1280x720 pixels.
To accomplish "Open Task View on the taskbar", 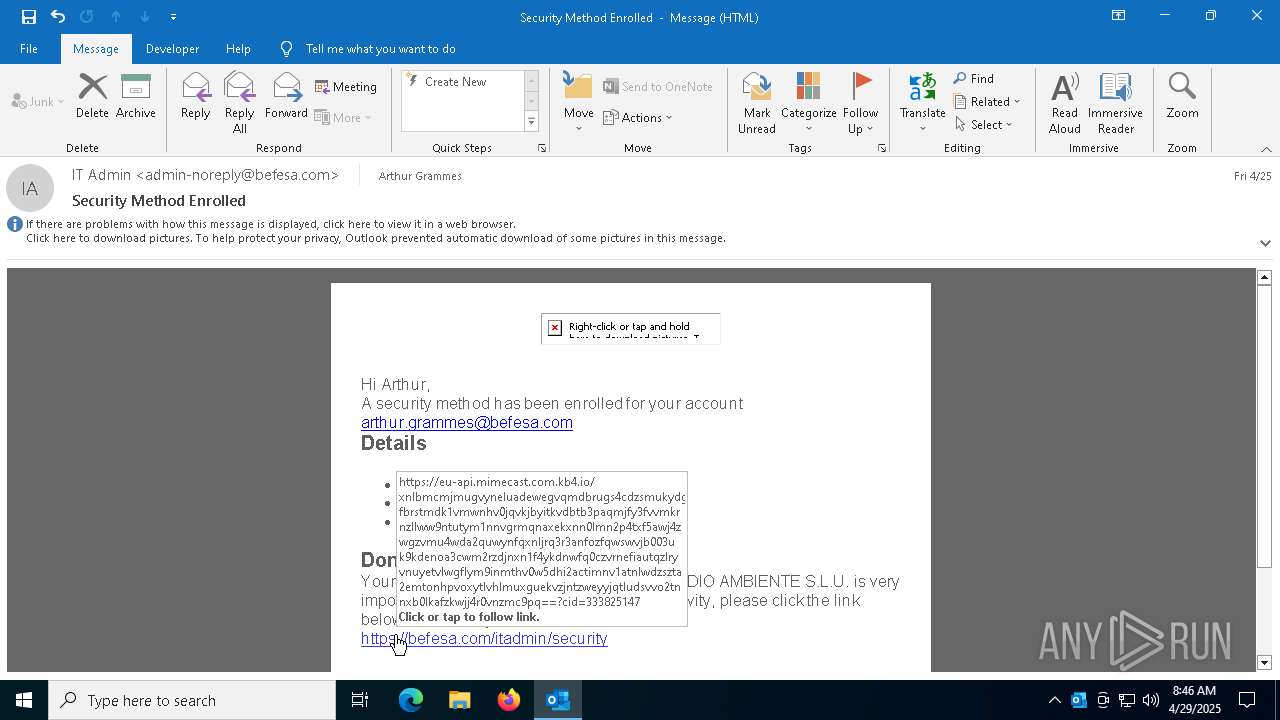I will 360,700.
